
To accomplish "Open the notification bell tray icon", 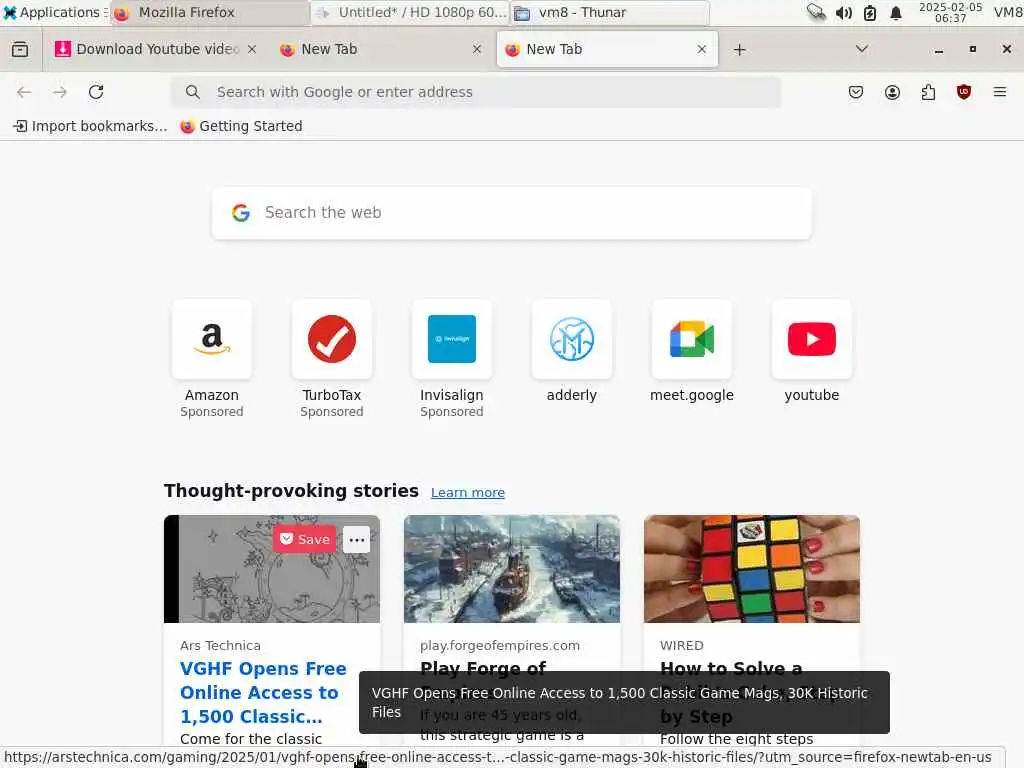I will pyautogui.click(x=896, y=13).
